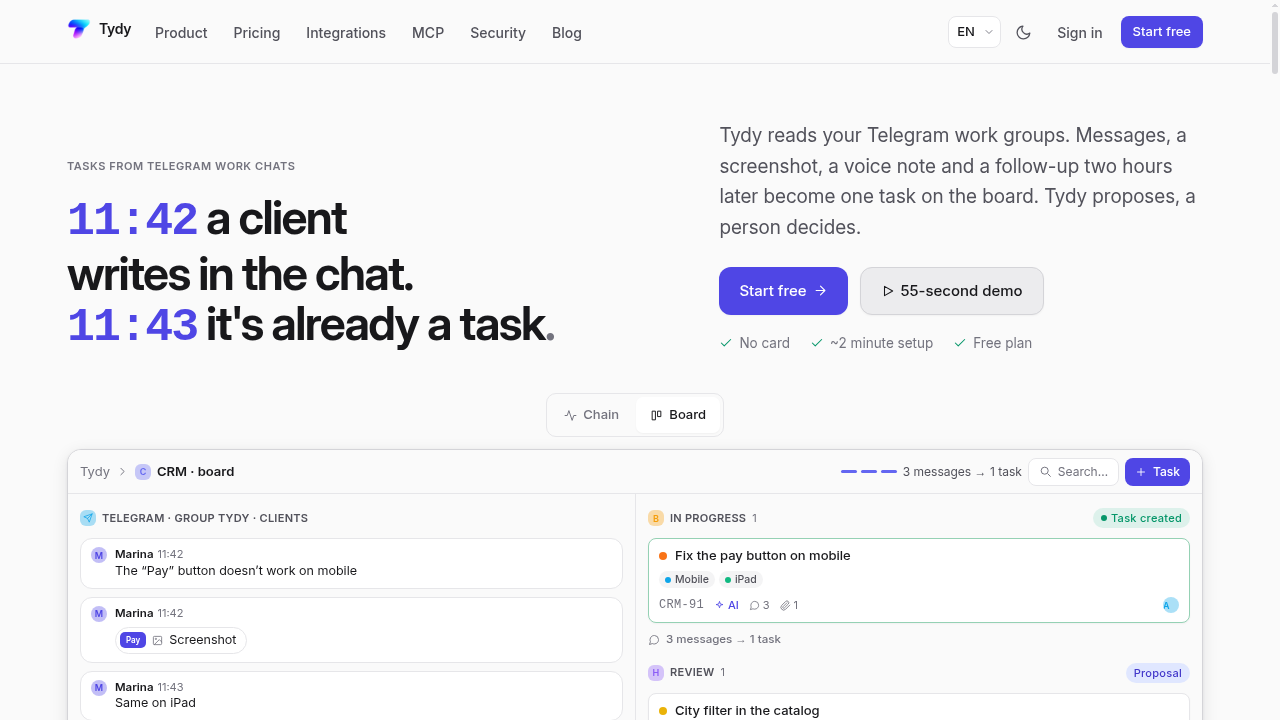Screen dimensions: 1280x720
Task: Click the three-dash progress indicator
Action: pos(869,472)
